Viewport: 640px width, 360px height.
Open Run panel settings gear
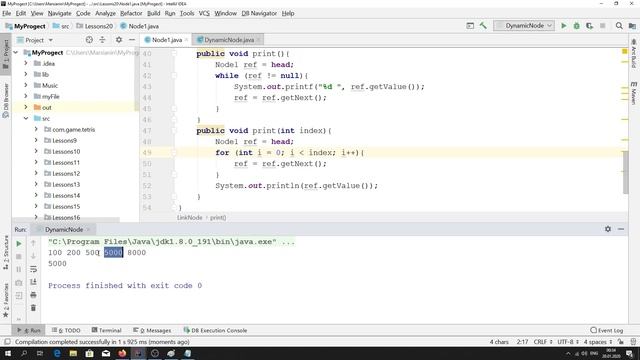(x=608, y=229)
